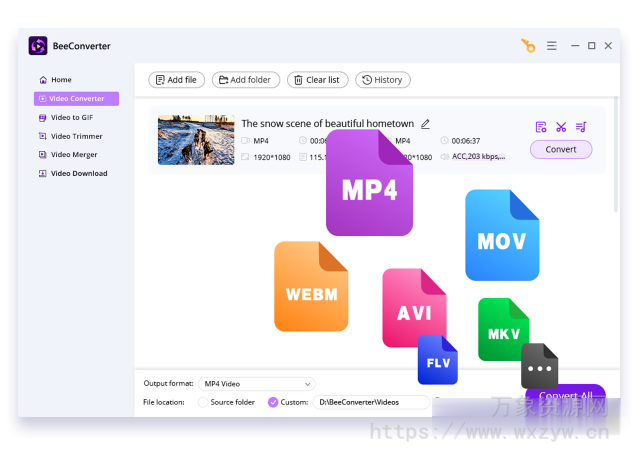Click the Video Merger sidebar icon
This screenshot has height=466, width=640.
pyautogui.click(x=42, y=155)
